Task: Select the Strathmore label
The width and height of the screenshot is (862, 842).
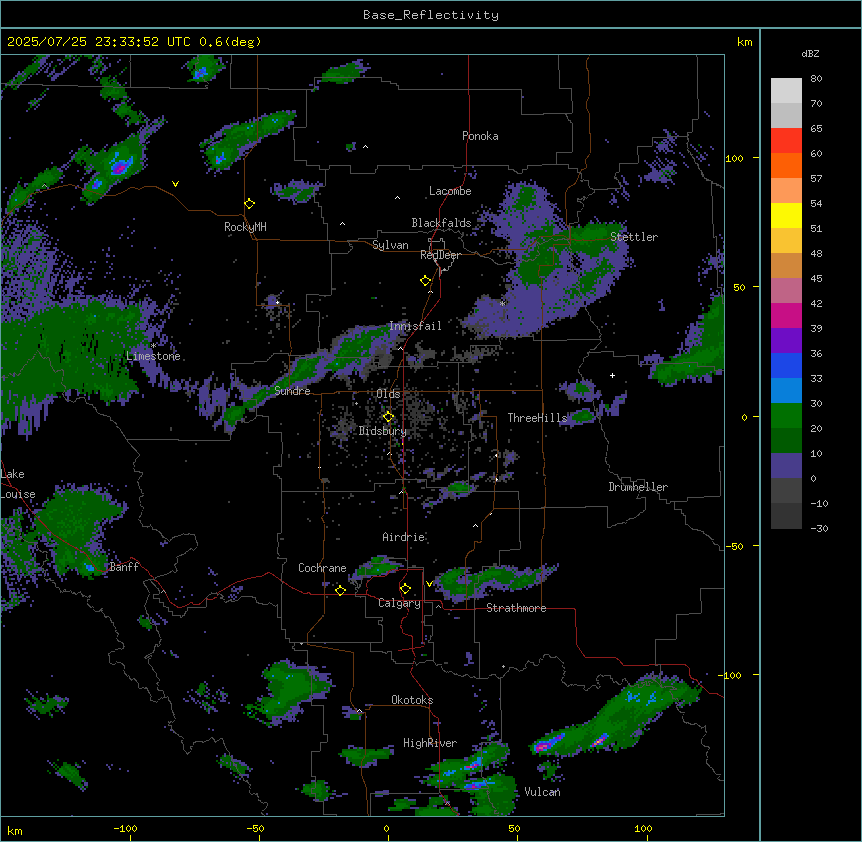Action: (516, 608)
